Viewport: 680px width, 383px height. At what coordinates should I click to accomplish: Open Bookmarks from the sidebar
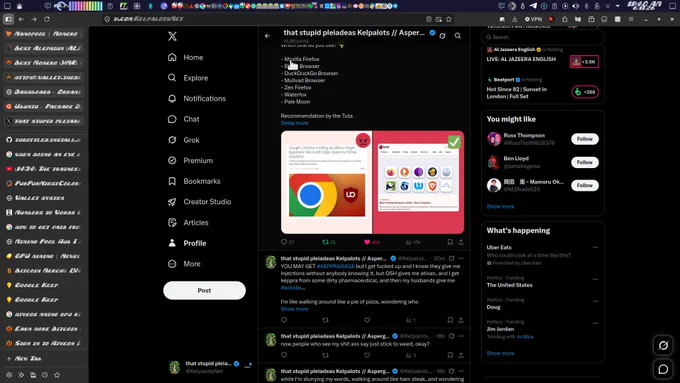click(x=194, y=181)
